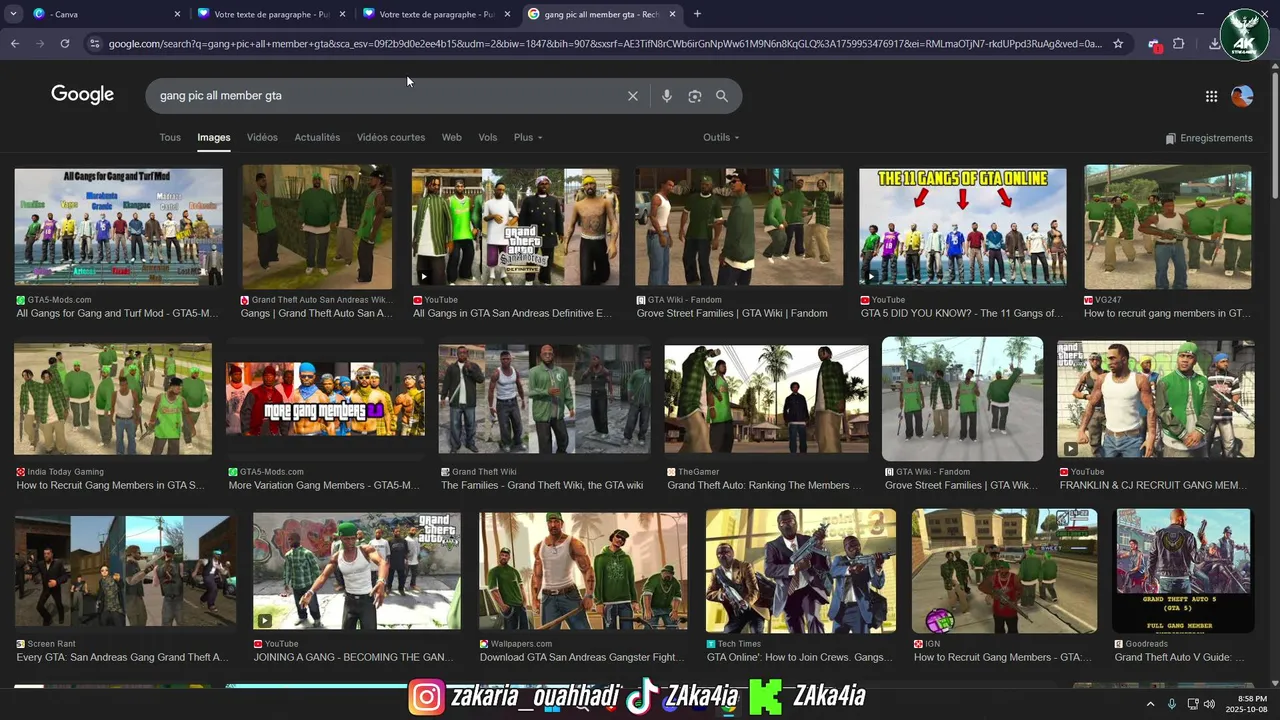1280x720 pixels.
Task: Open the browser extensions puzzle icon
Action: click(1179, 44)
